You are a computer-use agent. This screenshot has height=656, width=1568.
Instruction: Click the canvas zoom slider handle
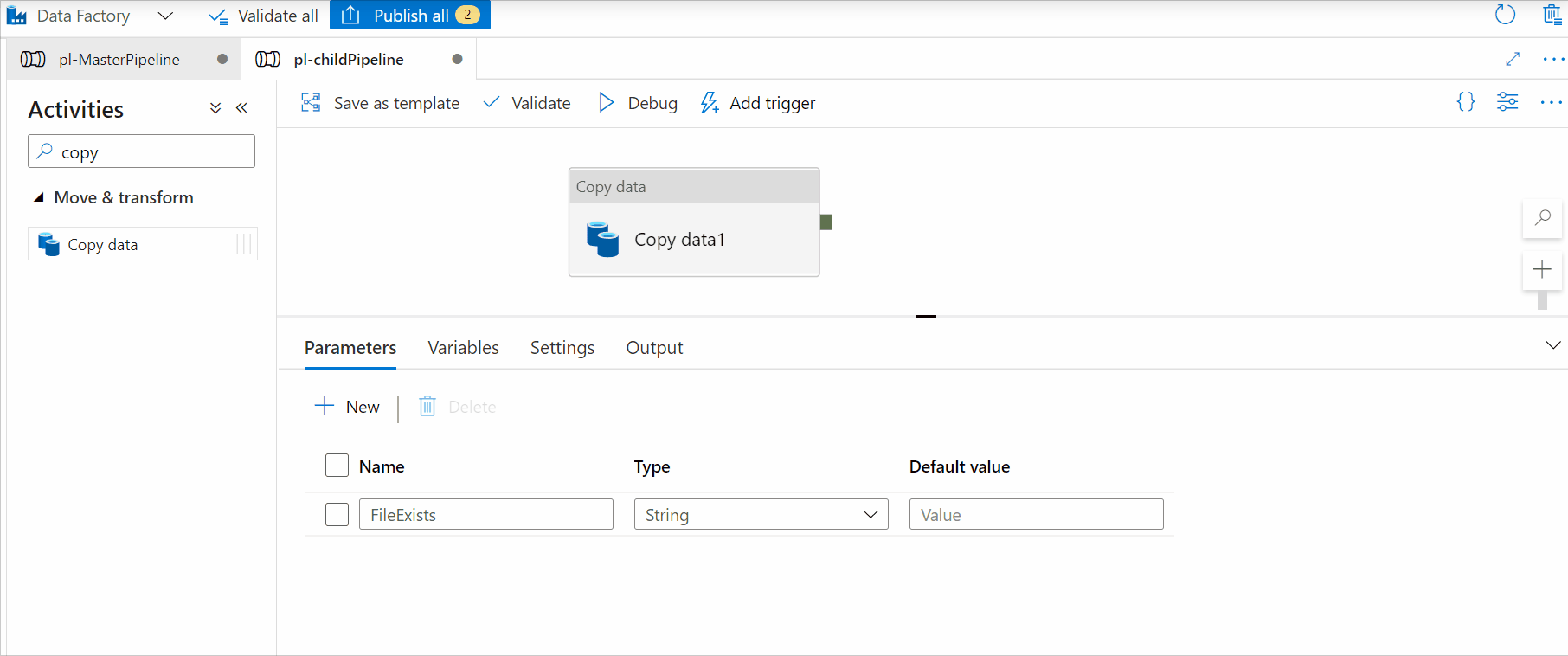coord(1542,300)
